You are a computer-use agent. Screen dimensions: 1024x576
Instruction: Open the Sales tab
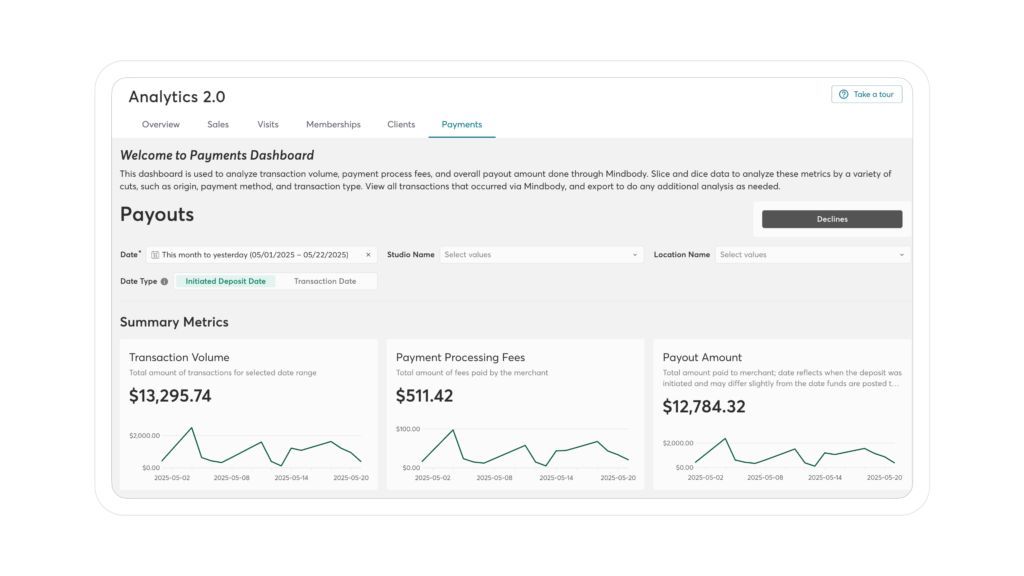click(x=218, y=125)
